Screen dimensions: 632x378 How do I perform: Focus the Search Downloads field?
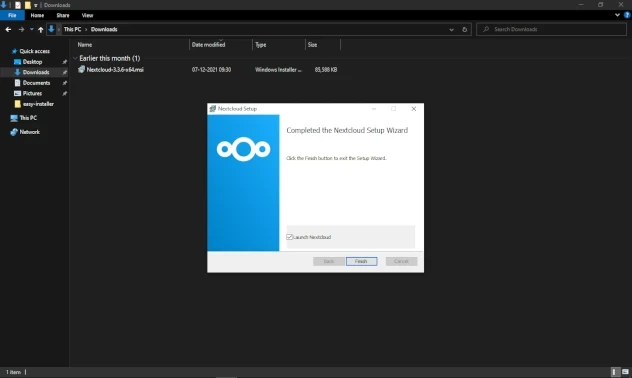551,29
